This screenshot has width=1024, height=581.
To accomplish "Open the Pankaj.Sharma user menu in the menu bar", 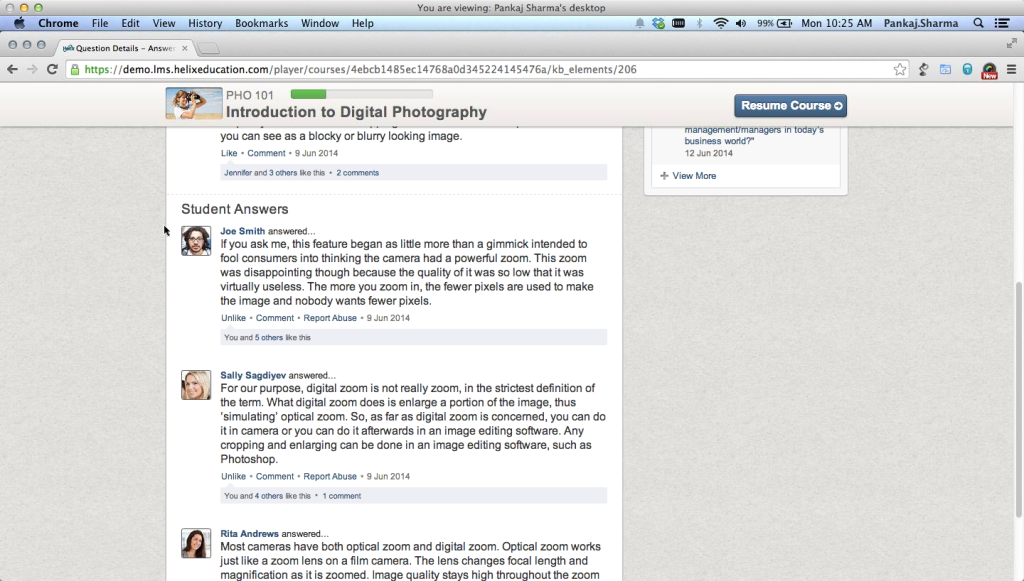I will [x=921, y=24].
